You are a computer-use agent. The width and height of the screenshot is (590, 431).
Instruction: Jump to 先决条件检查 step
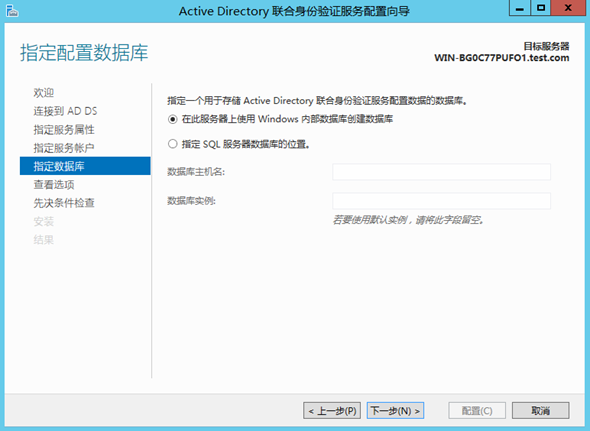click(64, 203)
